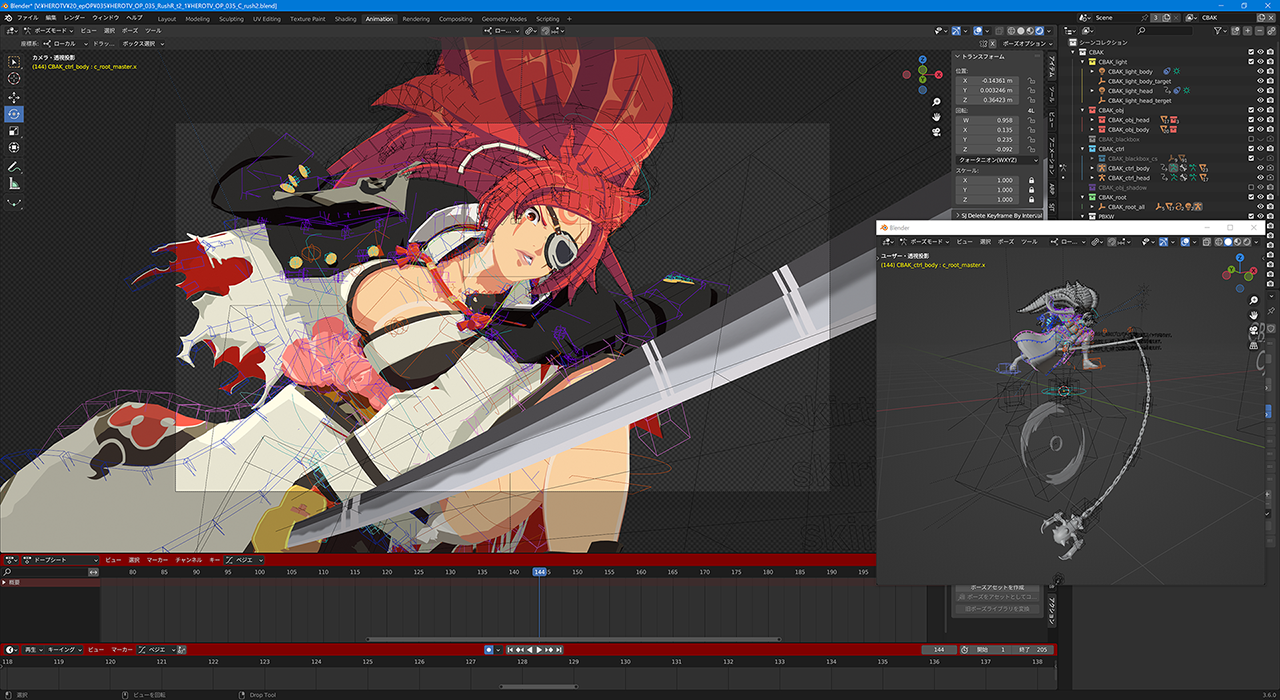
Task: Pick the Scale tool in left toolbar
Action: (x=14, y=131)
